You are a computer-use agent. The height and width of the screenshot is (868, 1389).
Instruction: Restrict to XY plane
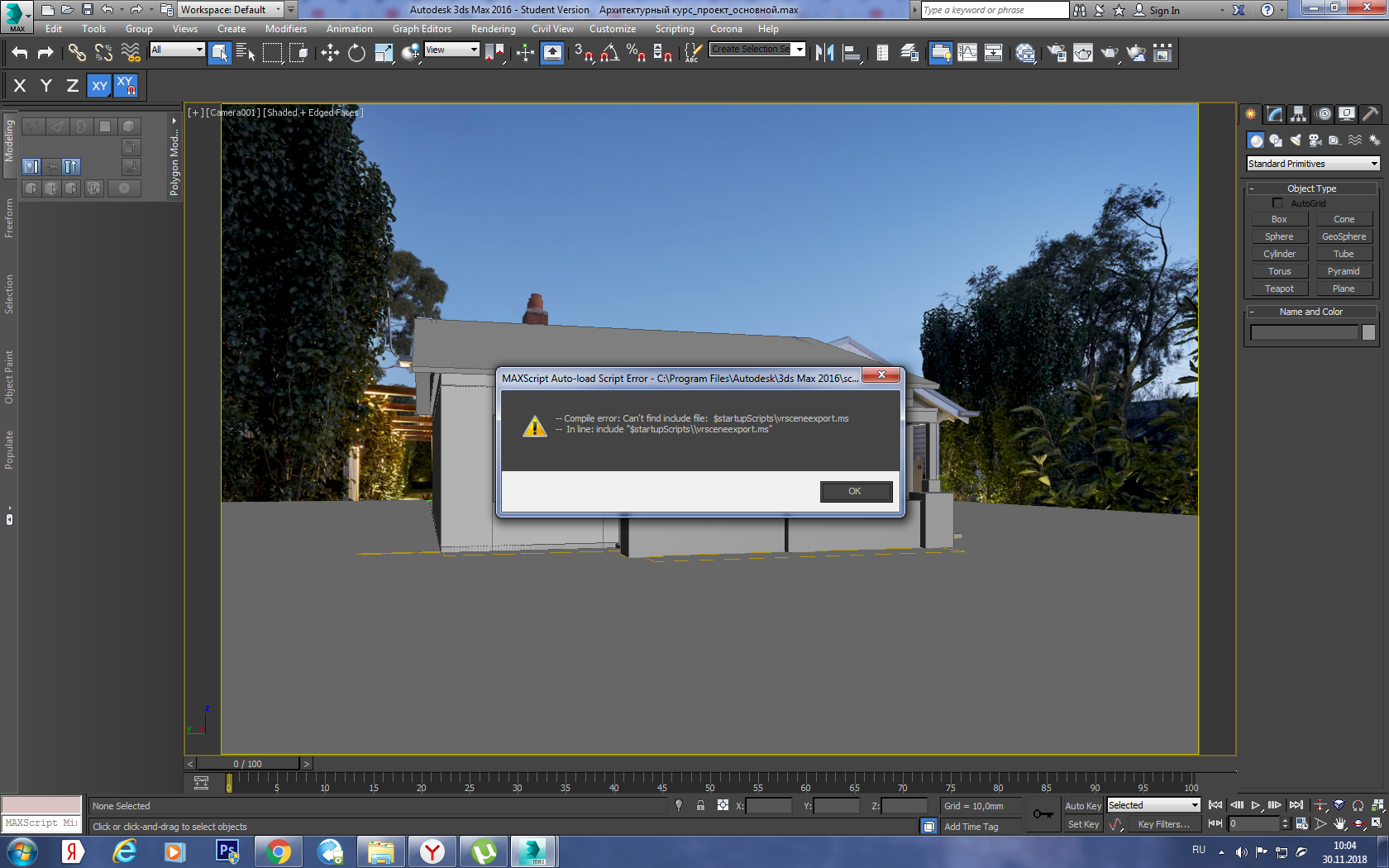pyautogui.click(x=99, y=85)
